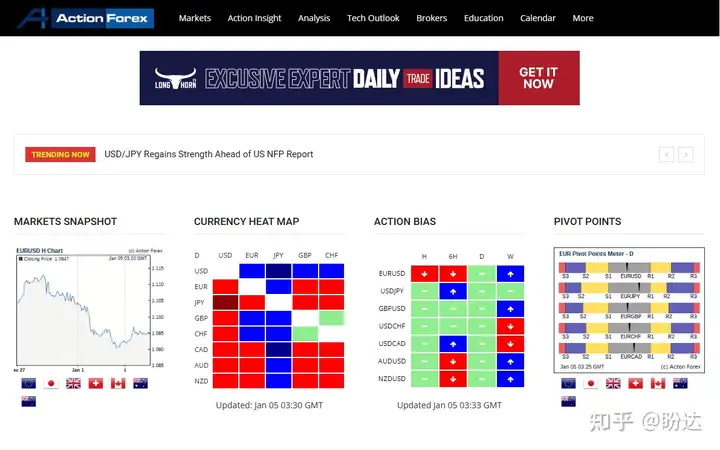The image size is (720, 450).
Task: Pick New Zealand flag under Pivot Points
Action: pyautogui.click(x=568, y=402)
